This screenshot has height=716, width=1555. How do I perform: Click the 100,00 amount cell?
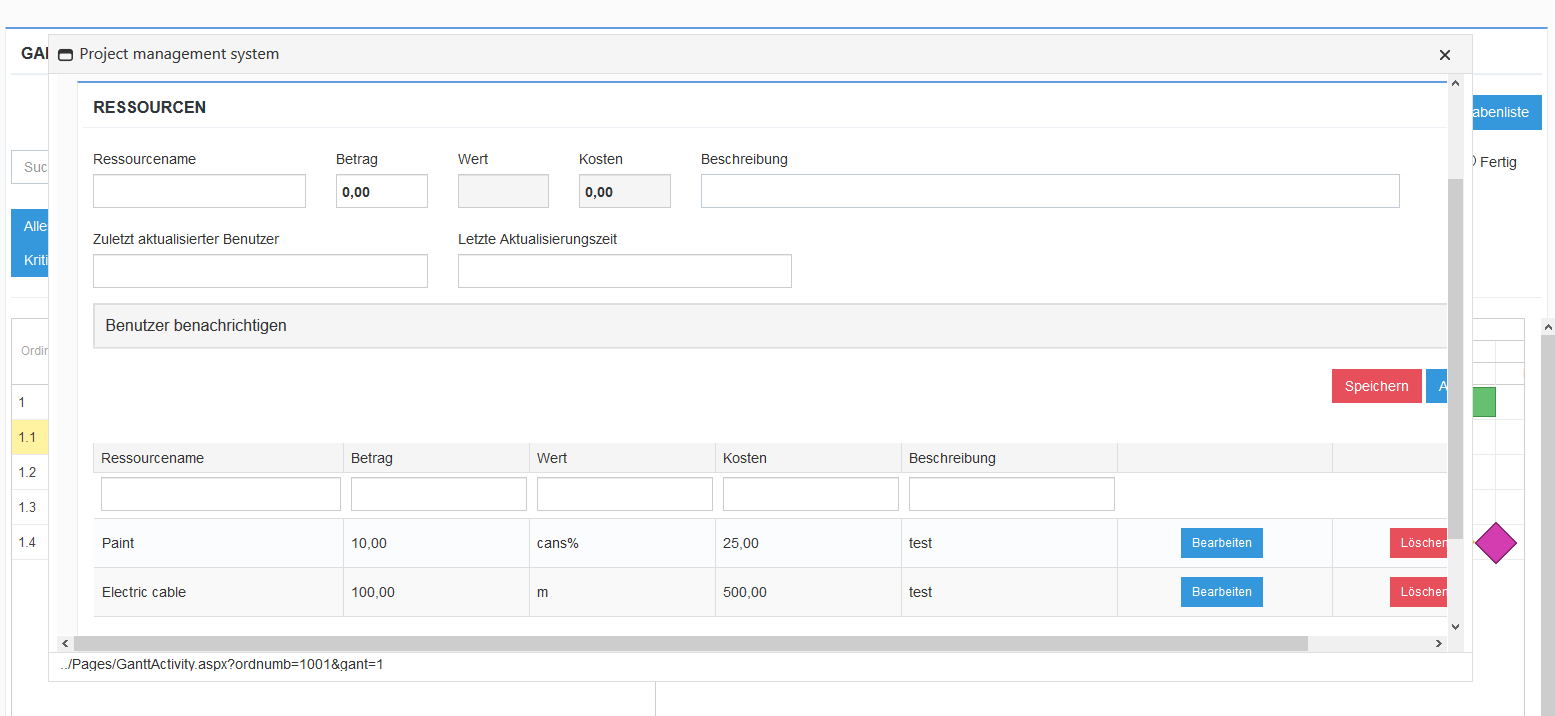pos(436,592)
